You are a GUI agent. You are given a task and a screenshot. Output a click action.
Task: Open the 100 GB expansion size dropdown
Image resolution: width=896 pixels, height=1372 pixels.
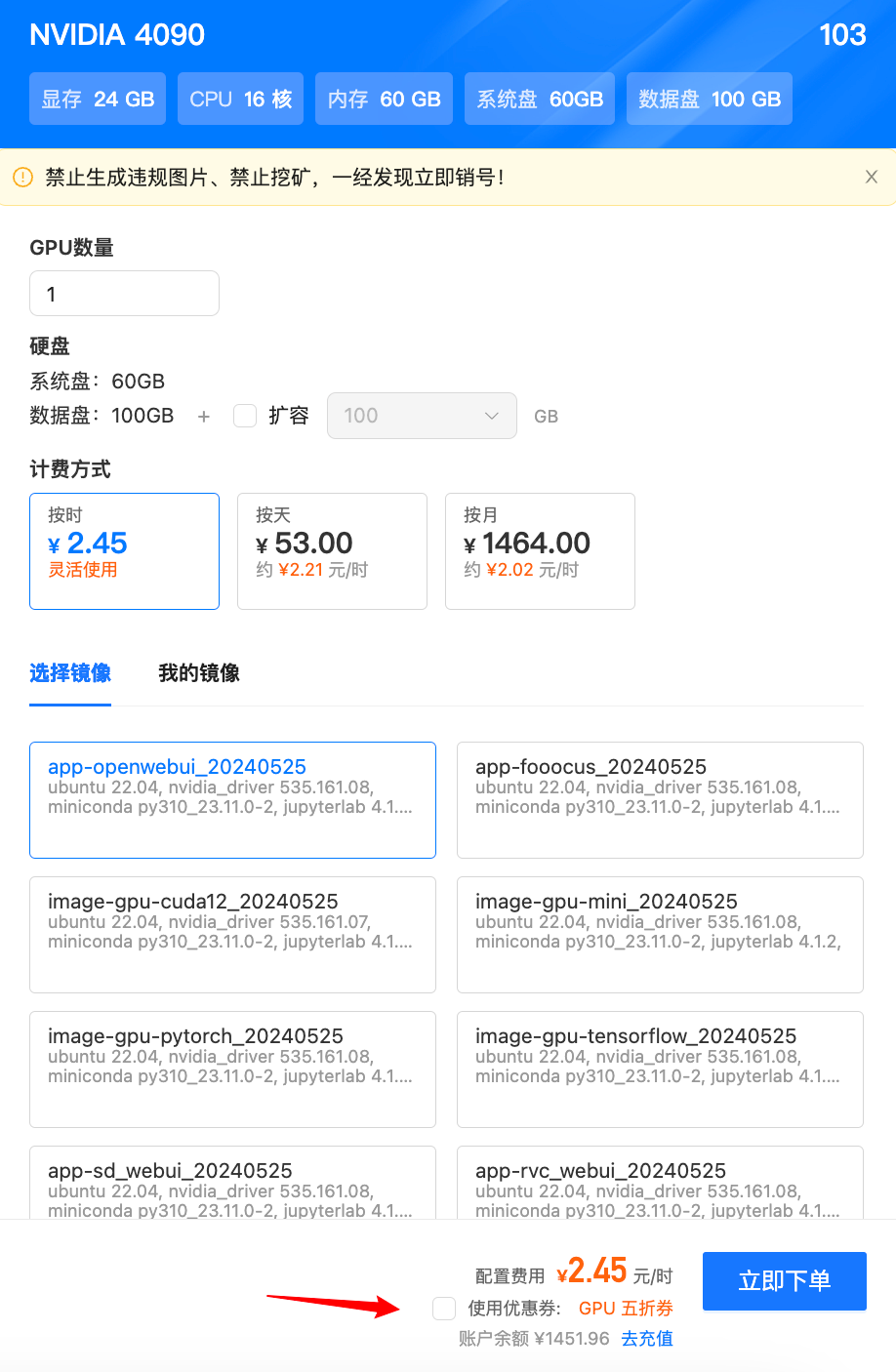(x=422, y=416)
